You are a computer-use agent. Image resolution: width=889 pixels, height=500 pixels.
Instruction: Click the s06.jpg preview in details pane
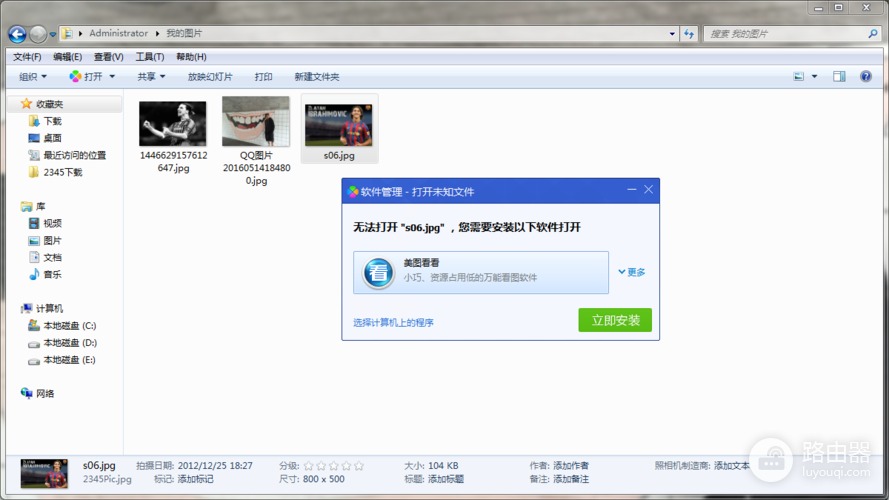click(x=44, y=473)
